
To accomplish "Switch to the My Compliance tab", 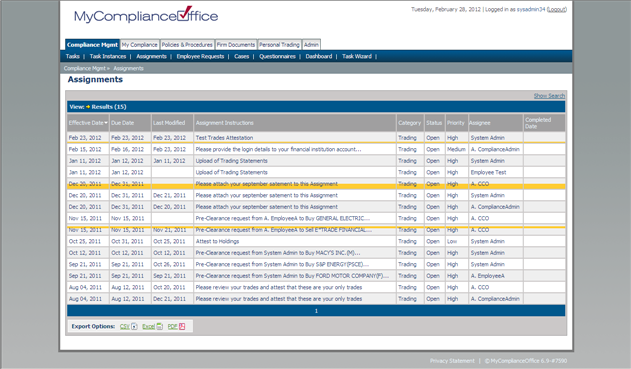I will 140,45.
